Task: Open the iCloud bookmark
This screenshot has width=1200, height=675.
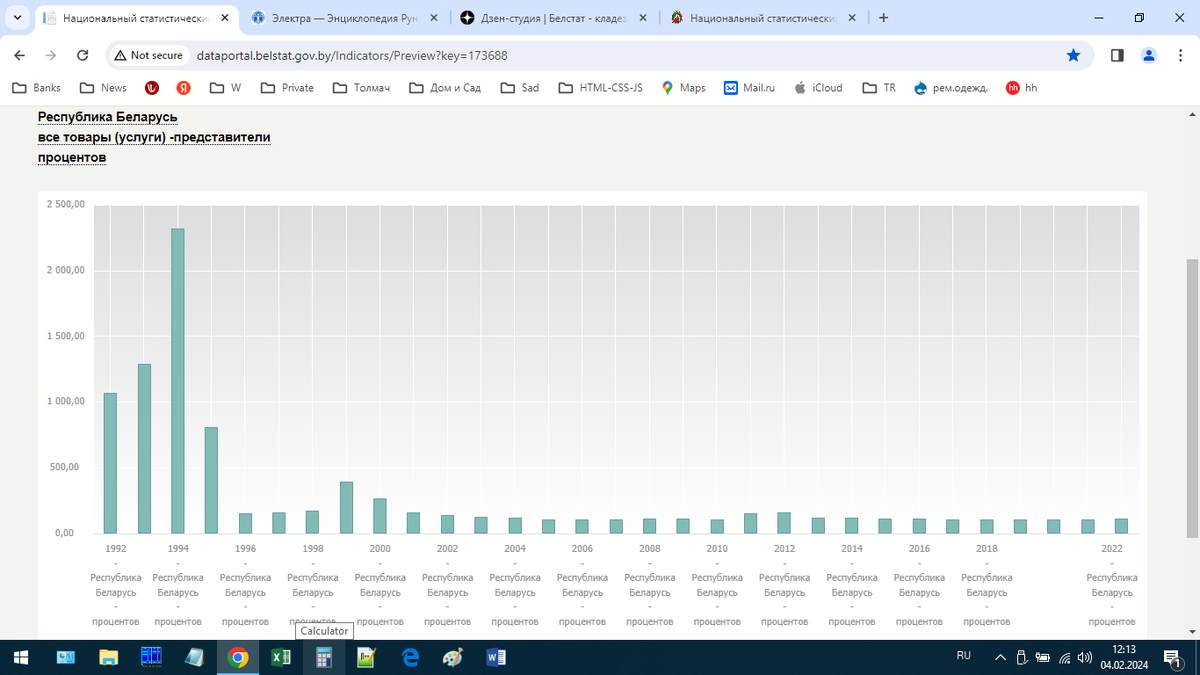Action: click(818, 88)
